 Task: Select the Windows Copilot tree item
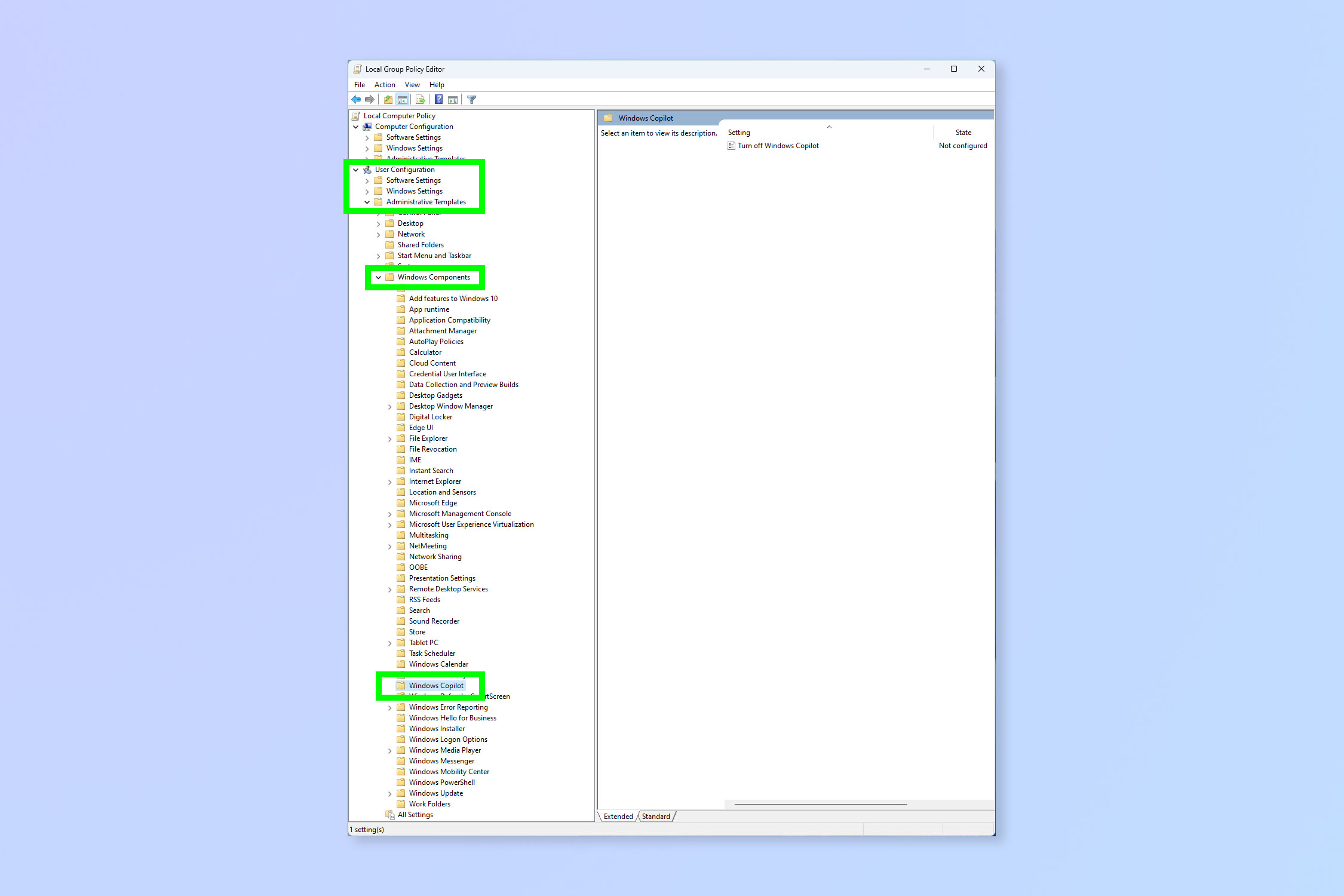pyautogui.click(x=437, y=685)
